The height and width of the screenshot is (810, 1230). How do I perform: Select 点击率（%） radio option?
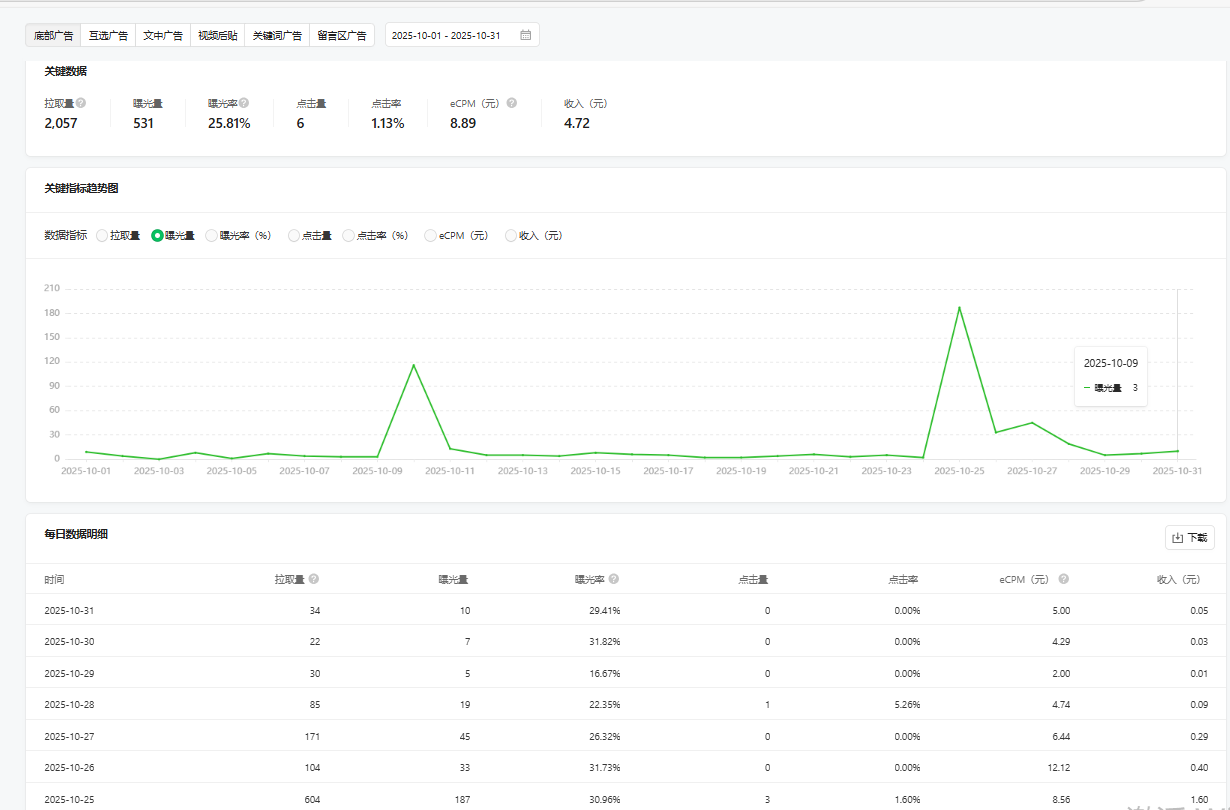tap(349, 236)
